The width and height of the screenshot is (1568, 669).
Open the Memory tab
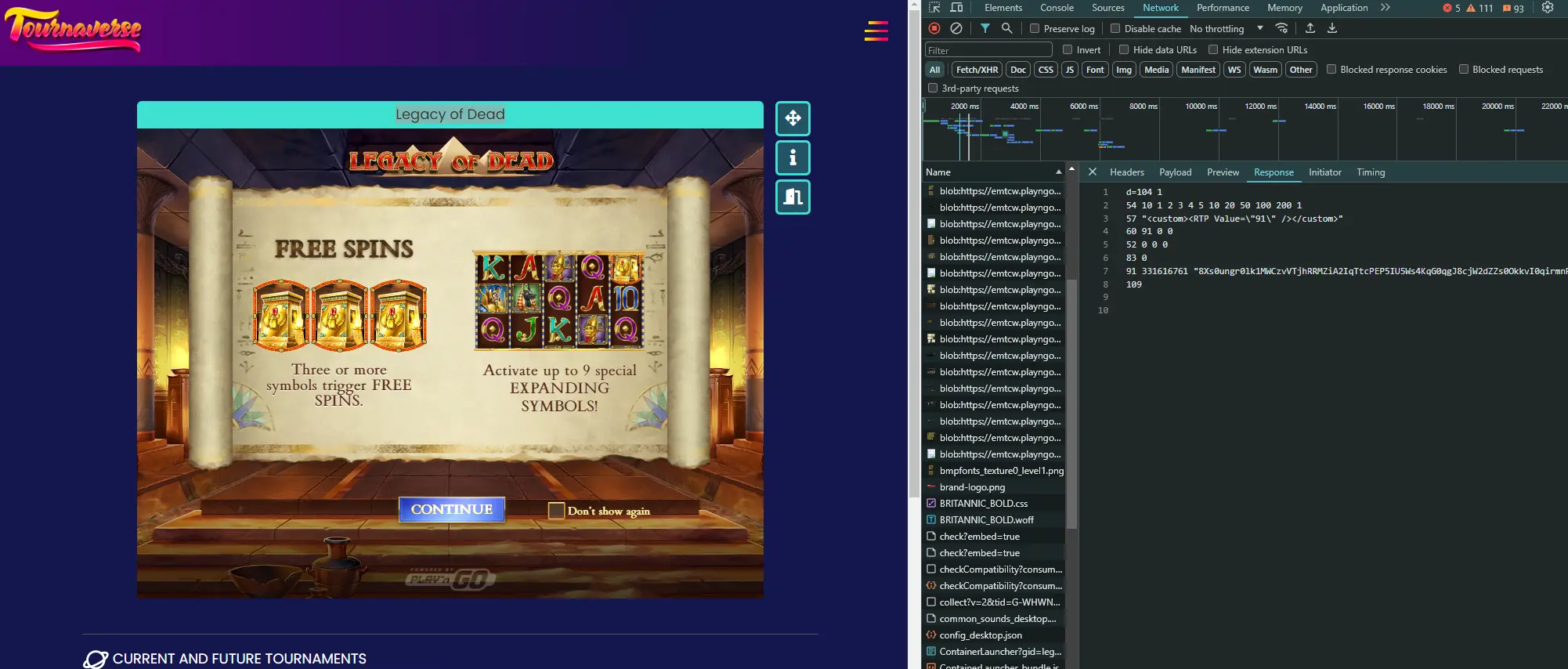[1284, 8]
